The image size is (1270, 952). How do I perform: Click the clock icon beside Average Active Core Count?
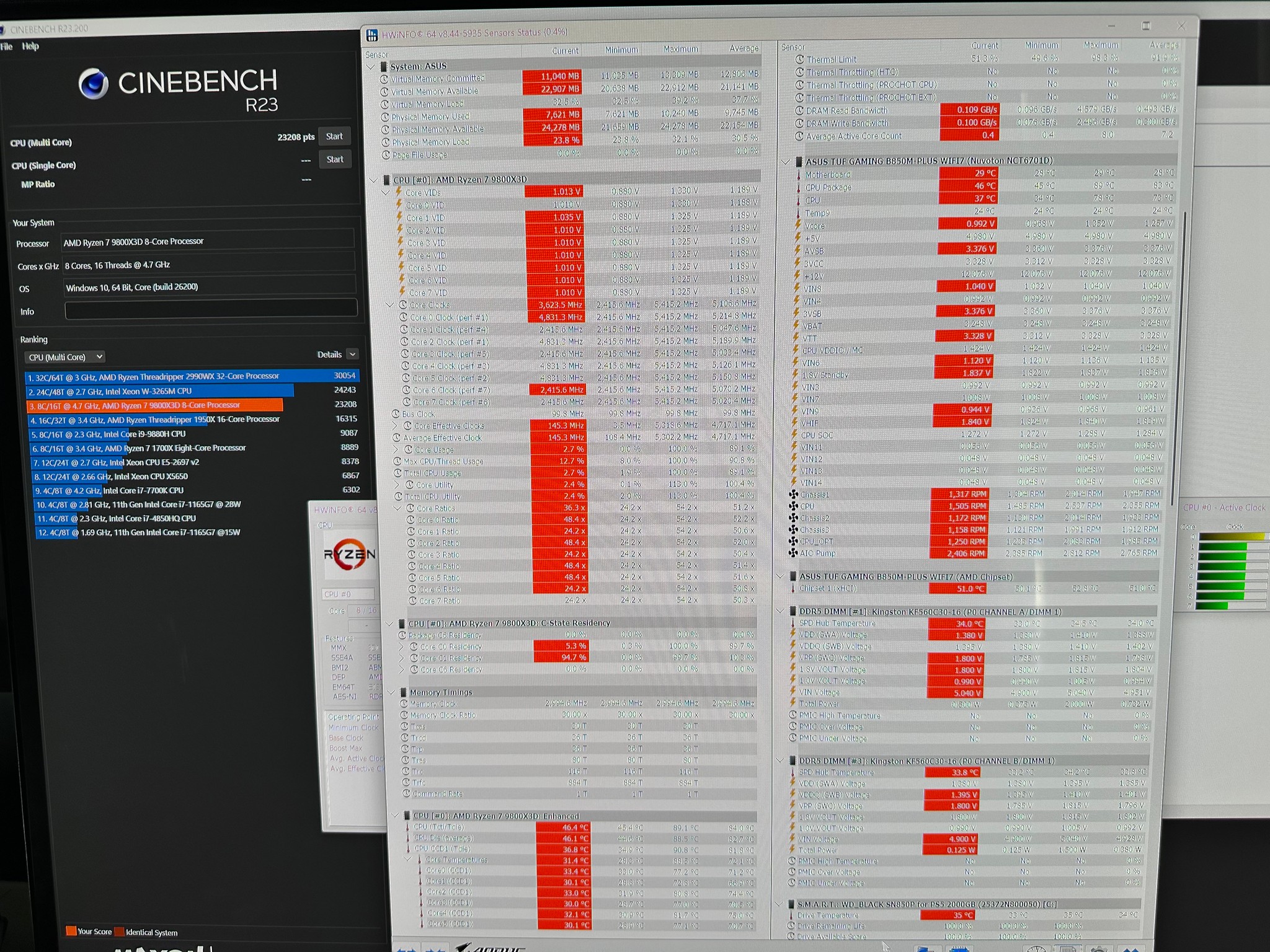point(800,136)
